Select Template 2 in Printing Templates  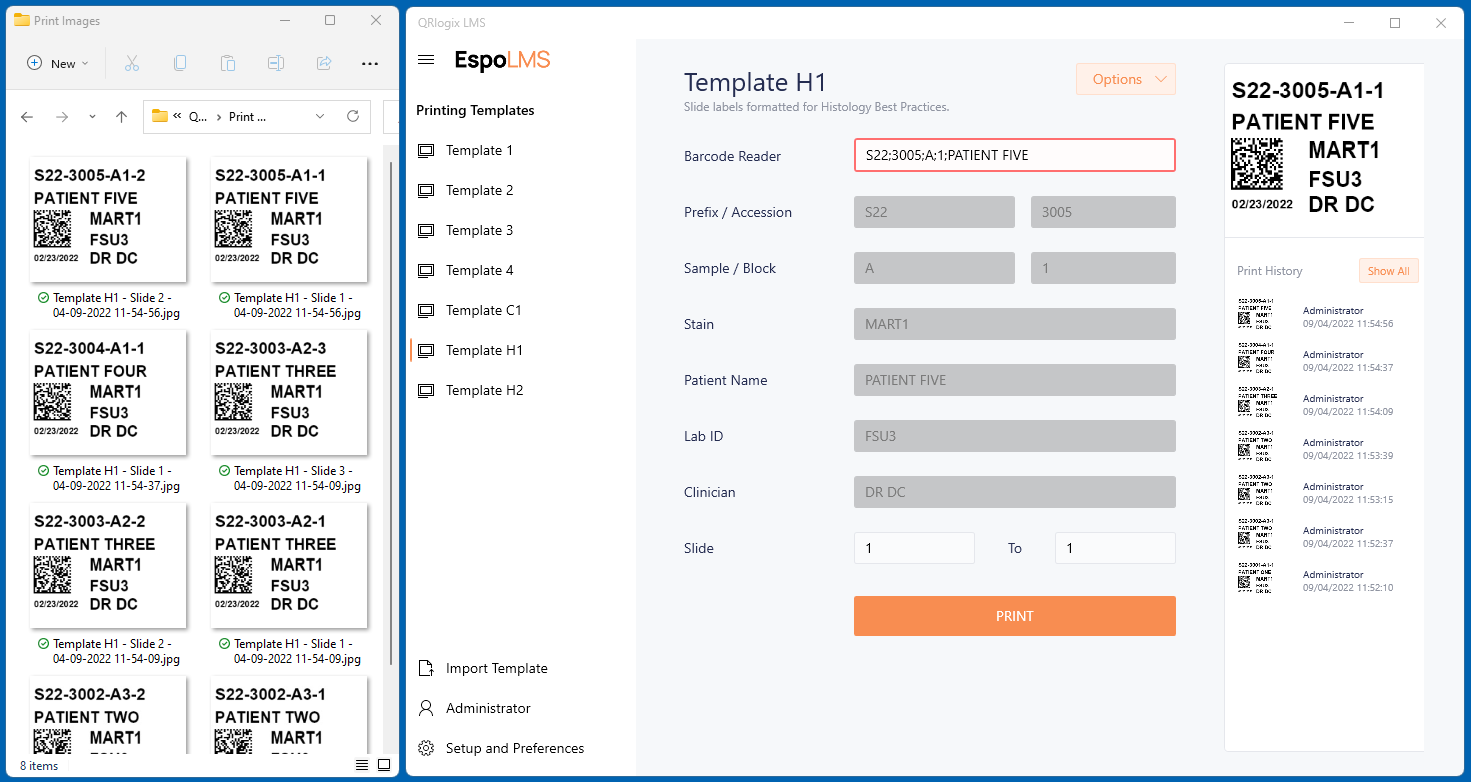479,190
